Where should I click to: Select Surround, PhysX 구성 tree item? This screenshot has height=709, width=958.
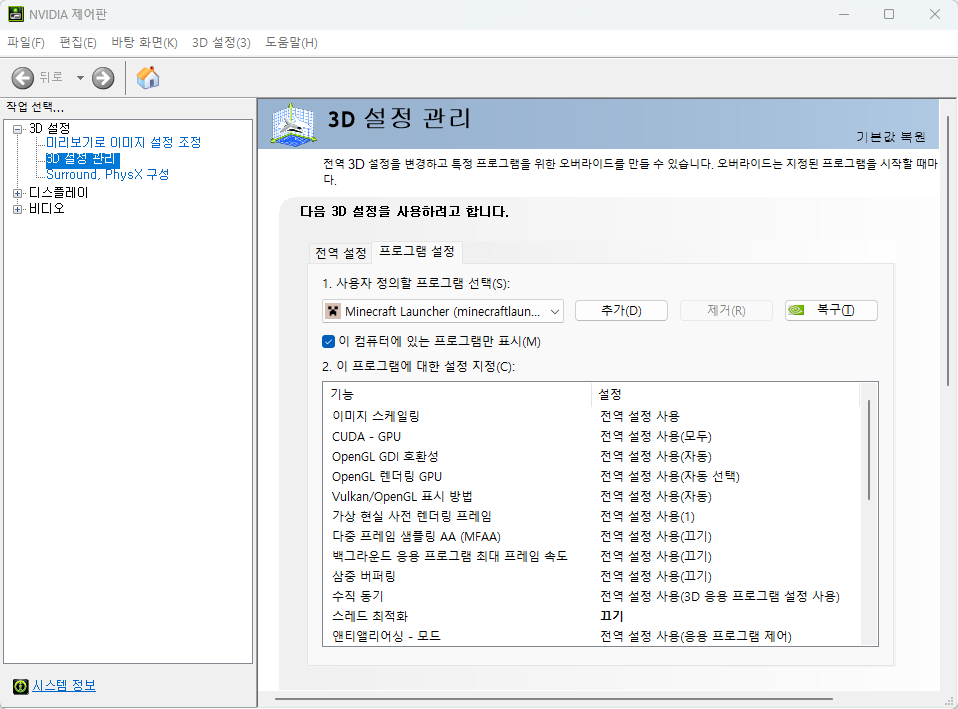pos(108,175)
